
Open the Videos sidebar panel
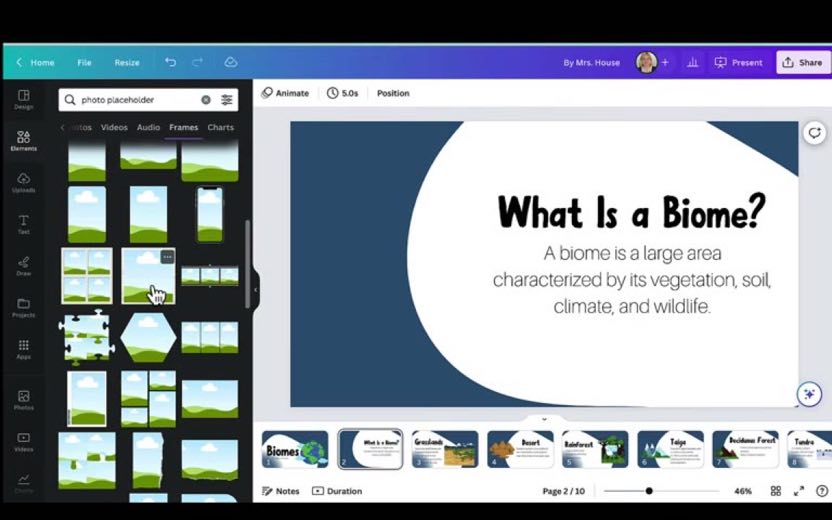(23, 442)
